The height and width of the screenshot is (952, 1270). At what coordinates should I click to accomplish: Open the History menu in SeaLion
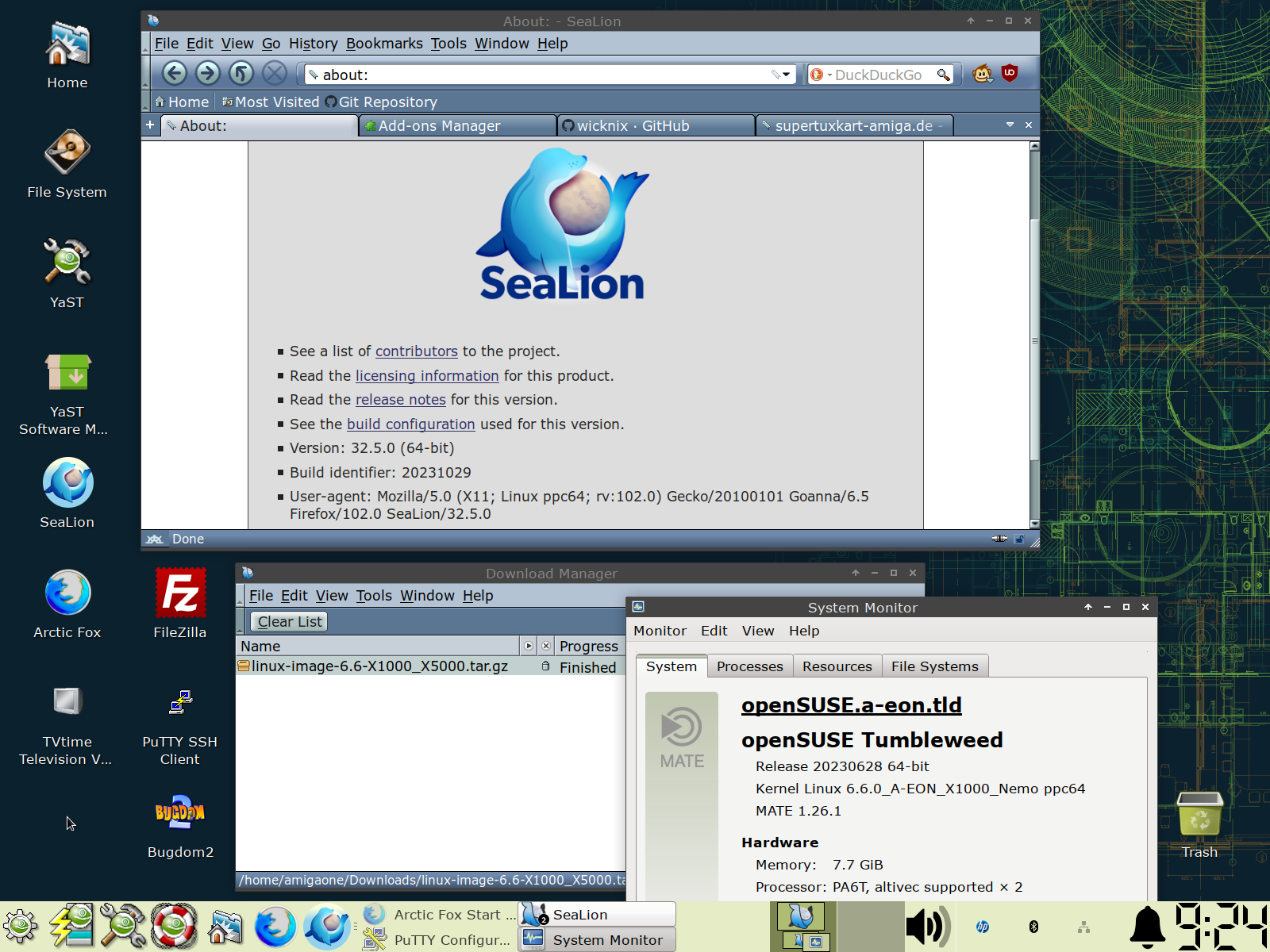click(x=314, y=44)
